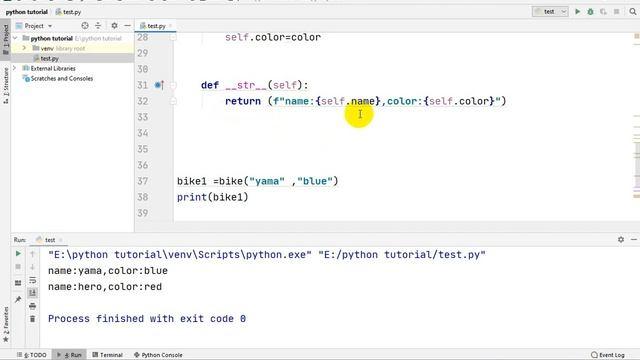This screenshot has height=360, width=640.
Task: Collapse all in Project panel header
Action: [98, 26]
